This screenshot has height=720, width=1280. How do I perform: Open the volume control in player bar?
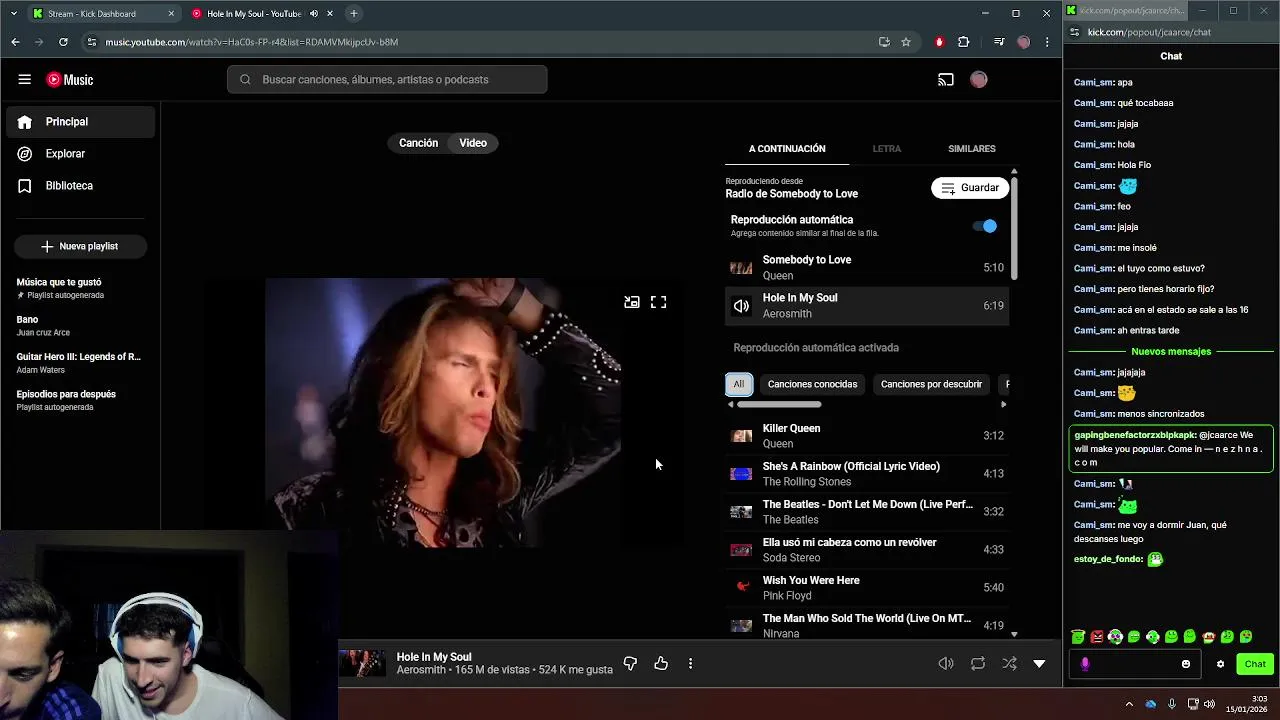coord(945,663)
